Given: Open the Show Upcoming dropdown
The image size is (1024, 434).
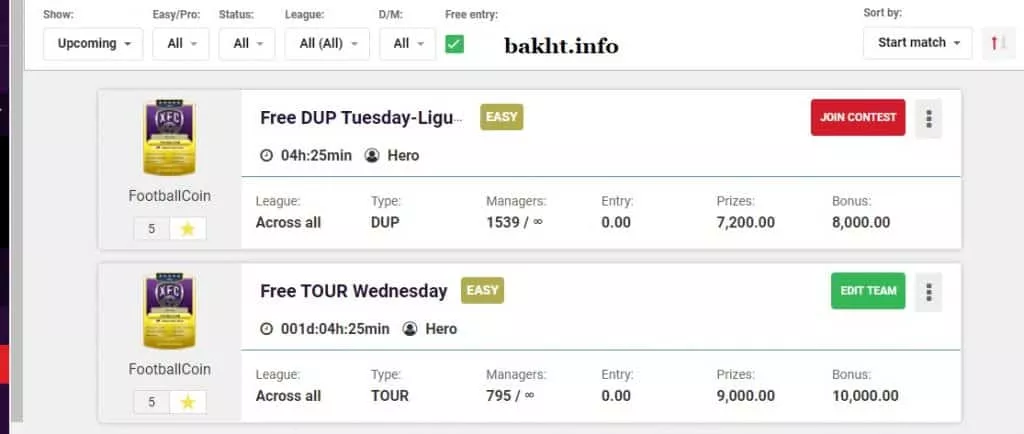Looking at the screenshot, I should click(93, 44).
